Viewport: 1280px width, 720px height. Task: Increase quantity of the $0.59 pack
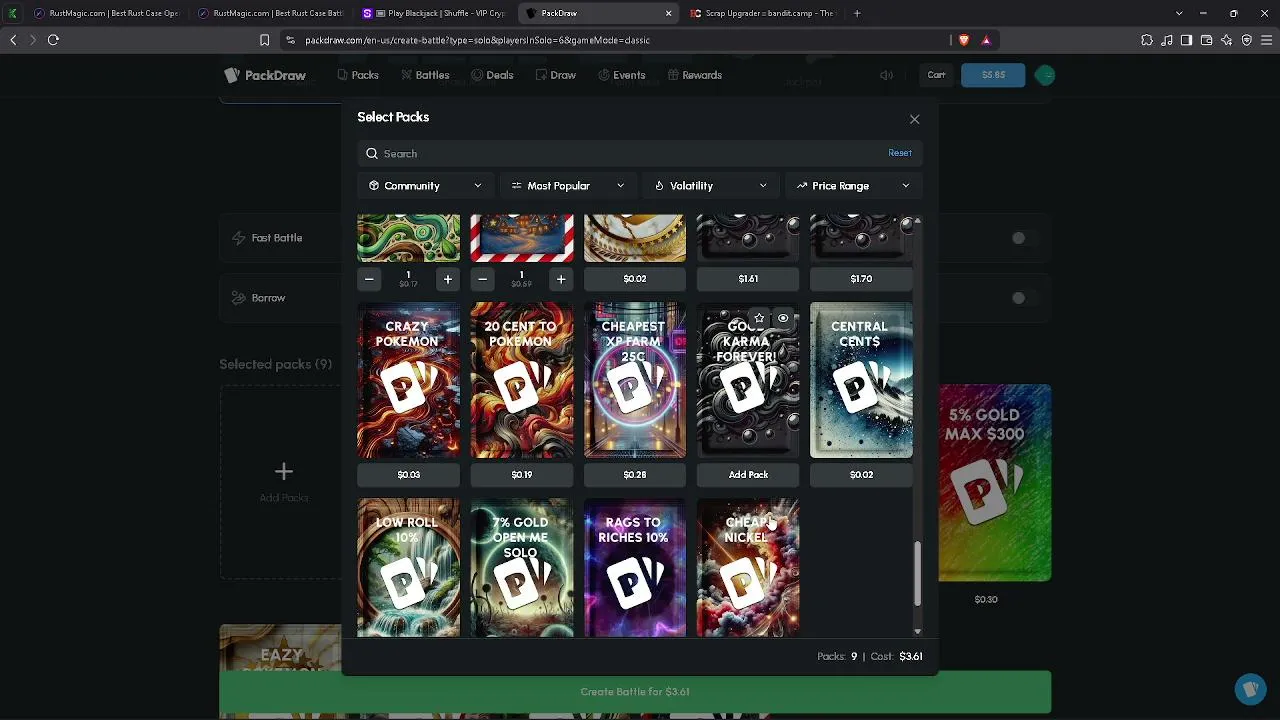coord(560,279)
